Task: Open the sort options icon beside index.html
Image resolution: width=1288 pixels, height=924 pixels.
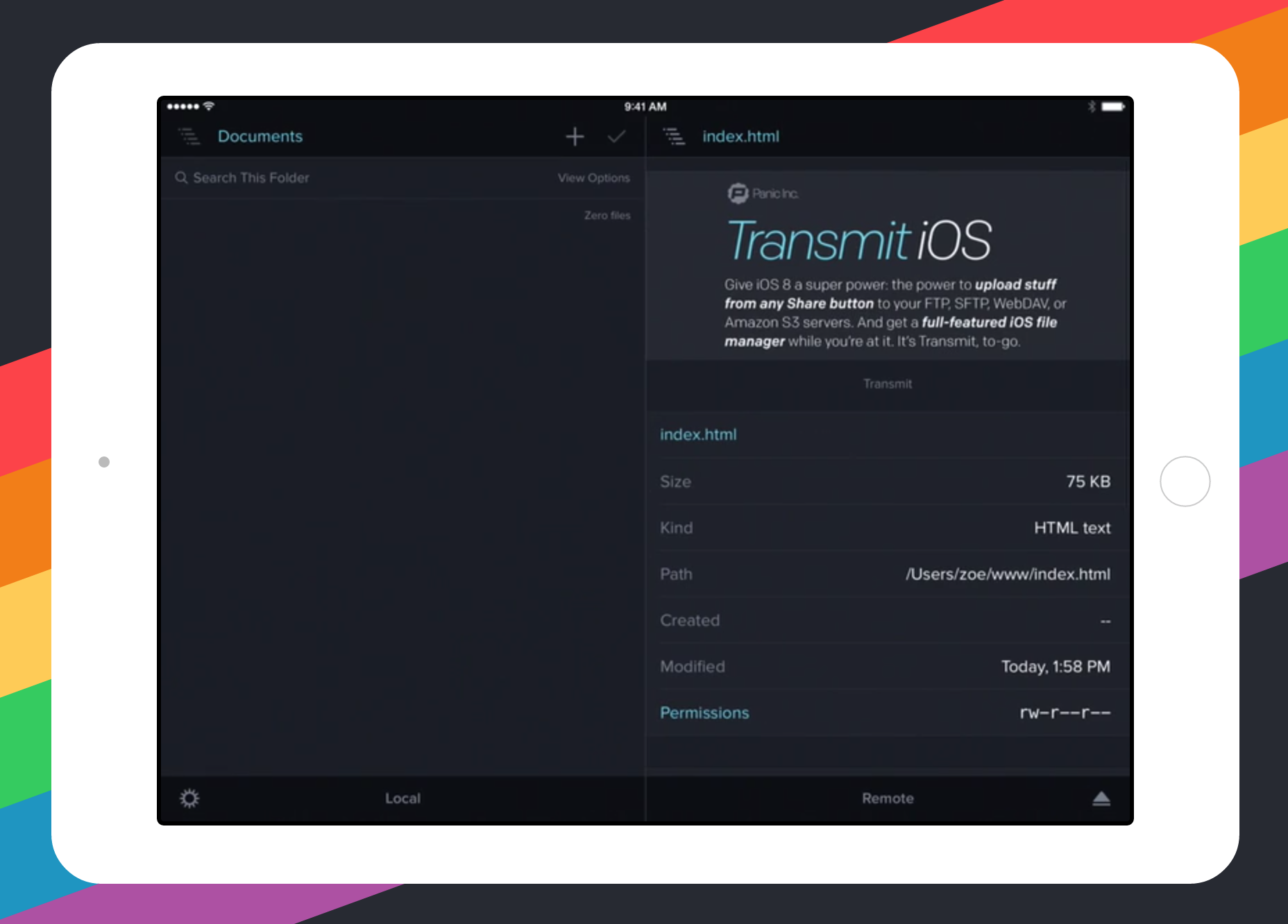Action: [672, 136]
